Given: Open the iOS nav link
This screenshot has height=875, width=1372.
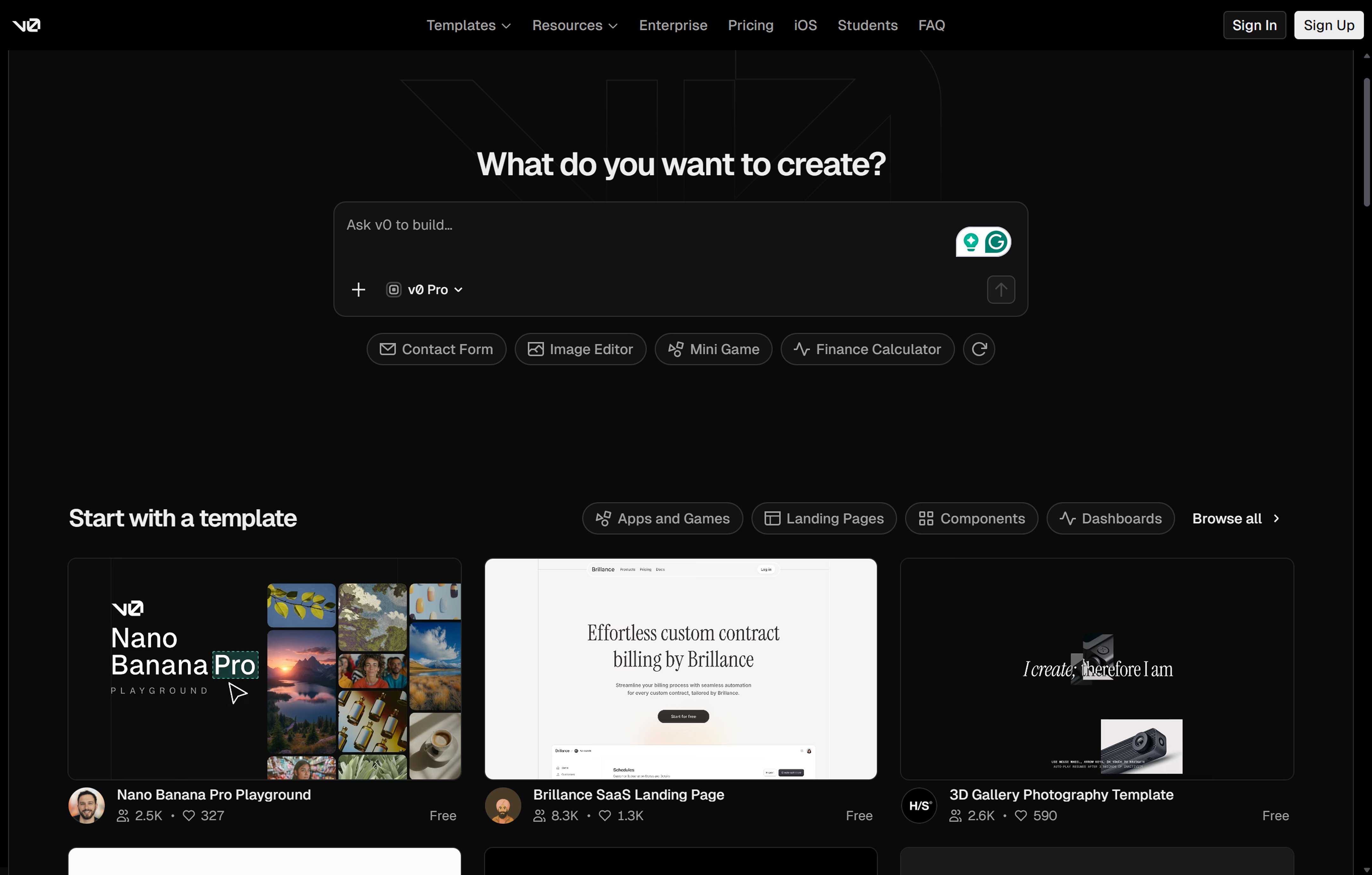Looking at the screenshot, I should pos(805,25).
